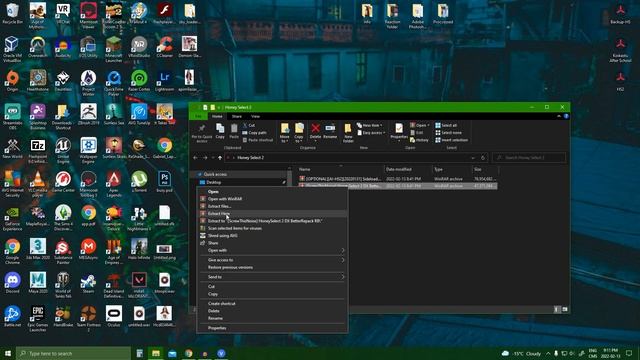The height and width of the screenshot is (360, 640).
Task: Select Desktop in the navigation pane
Action: click(214, 182)
